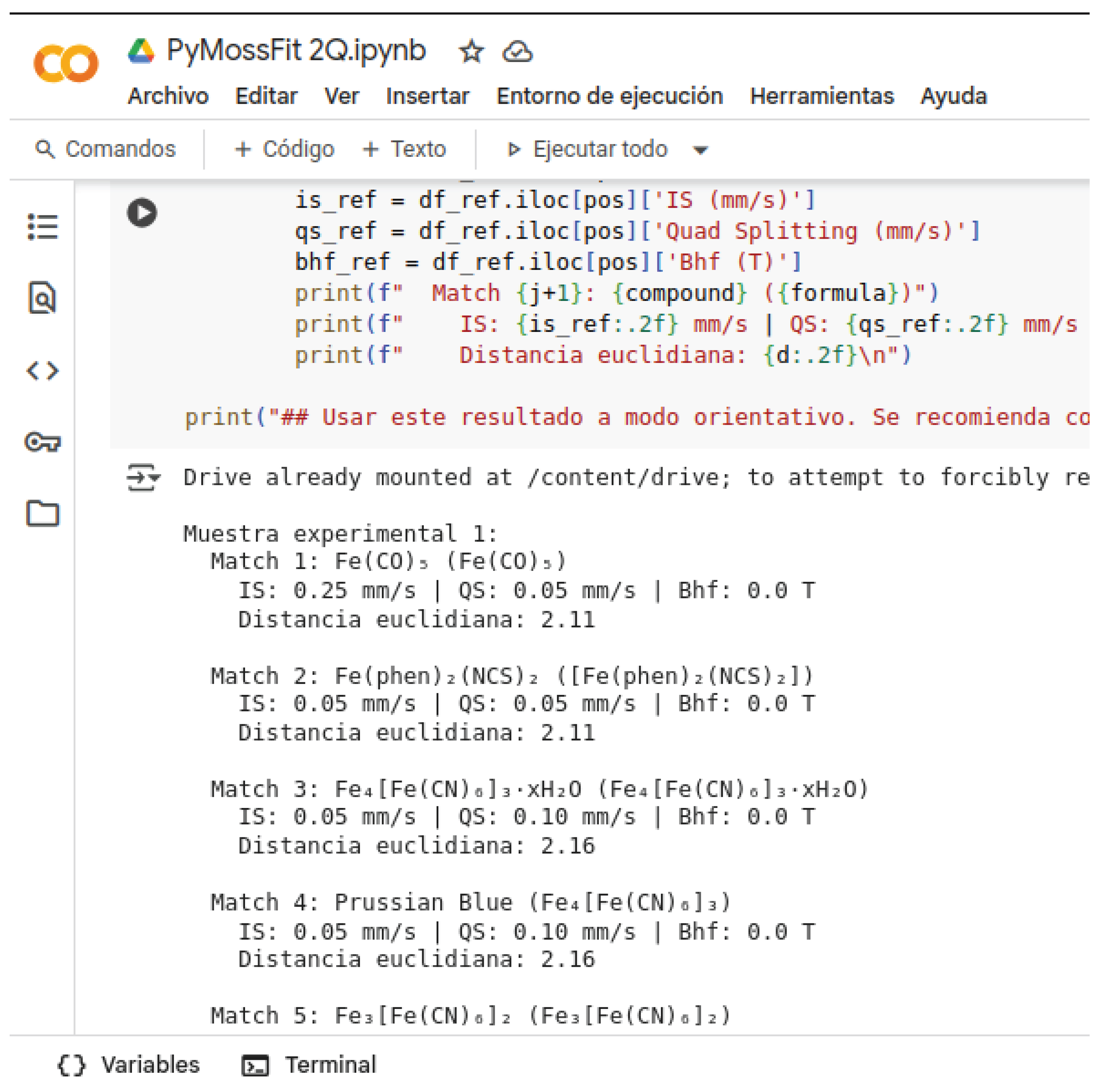Open the Ayuda menu

tap(954, 96)
